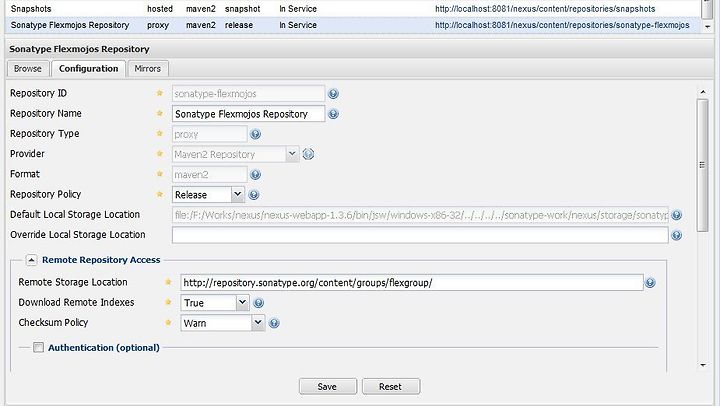Open help icon for Override Local Storage Location

pos(676,235)
